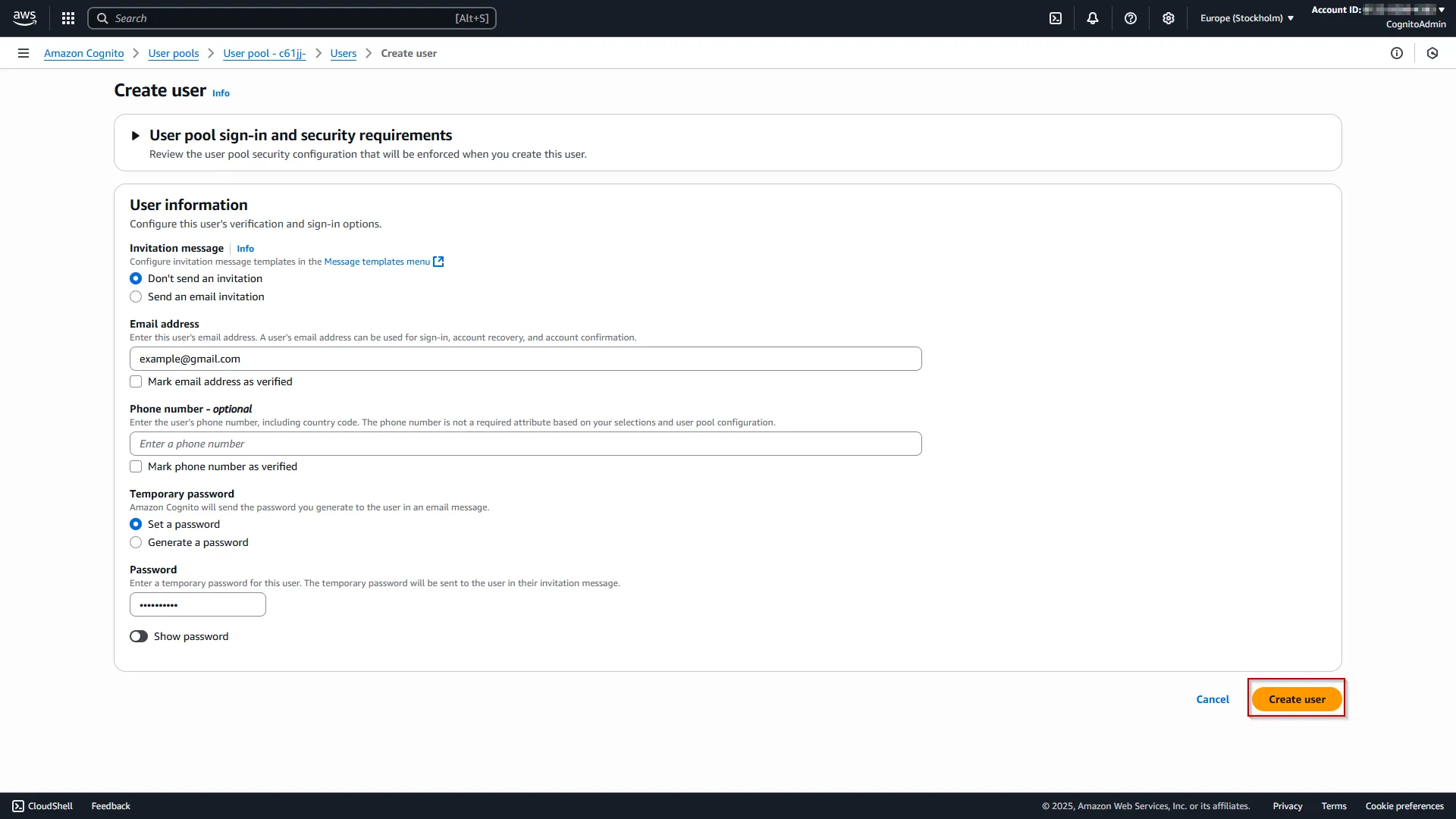
Task: Click the Create user button
Action: (x=1297, y=699)
